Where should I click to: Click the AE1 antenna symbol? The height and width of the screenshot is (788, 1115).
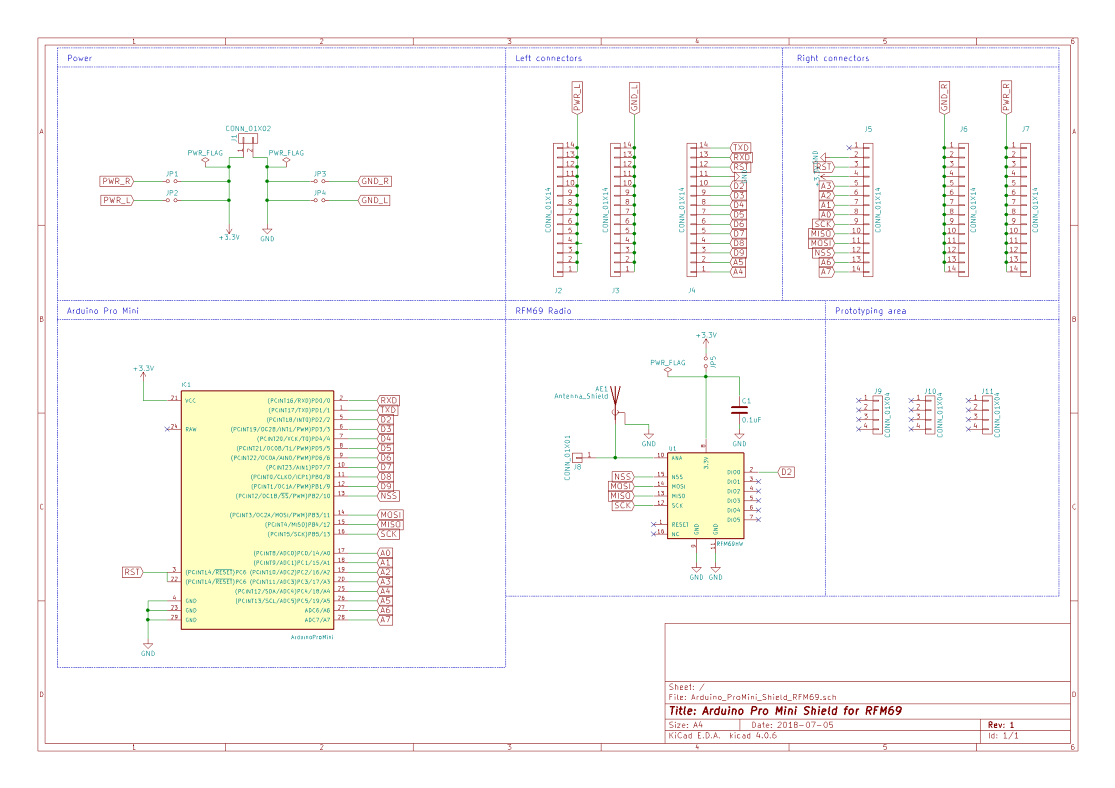tap(616, 400)
